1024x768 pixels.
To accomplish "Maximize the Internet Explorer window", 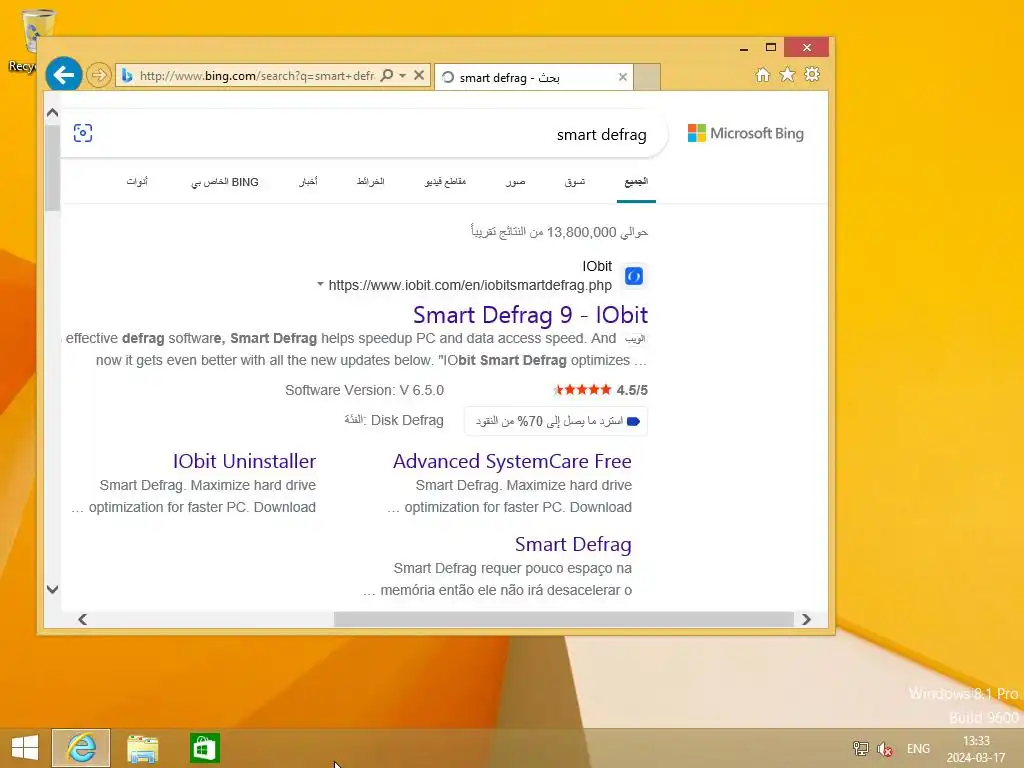I will point(771,48).
